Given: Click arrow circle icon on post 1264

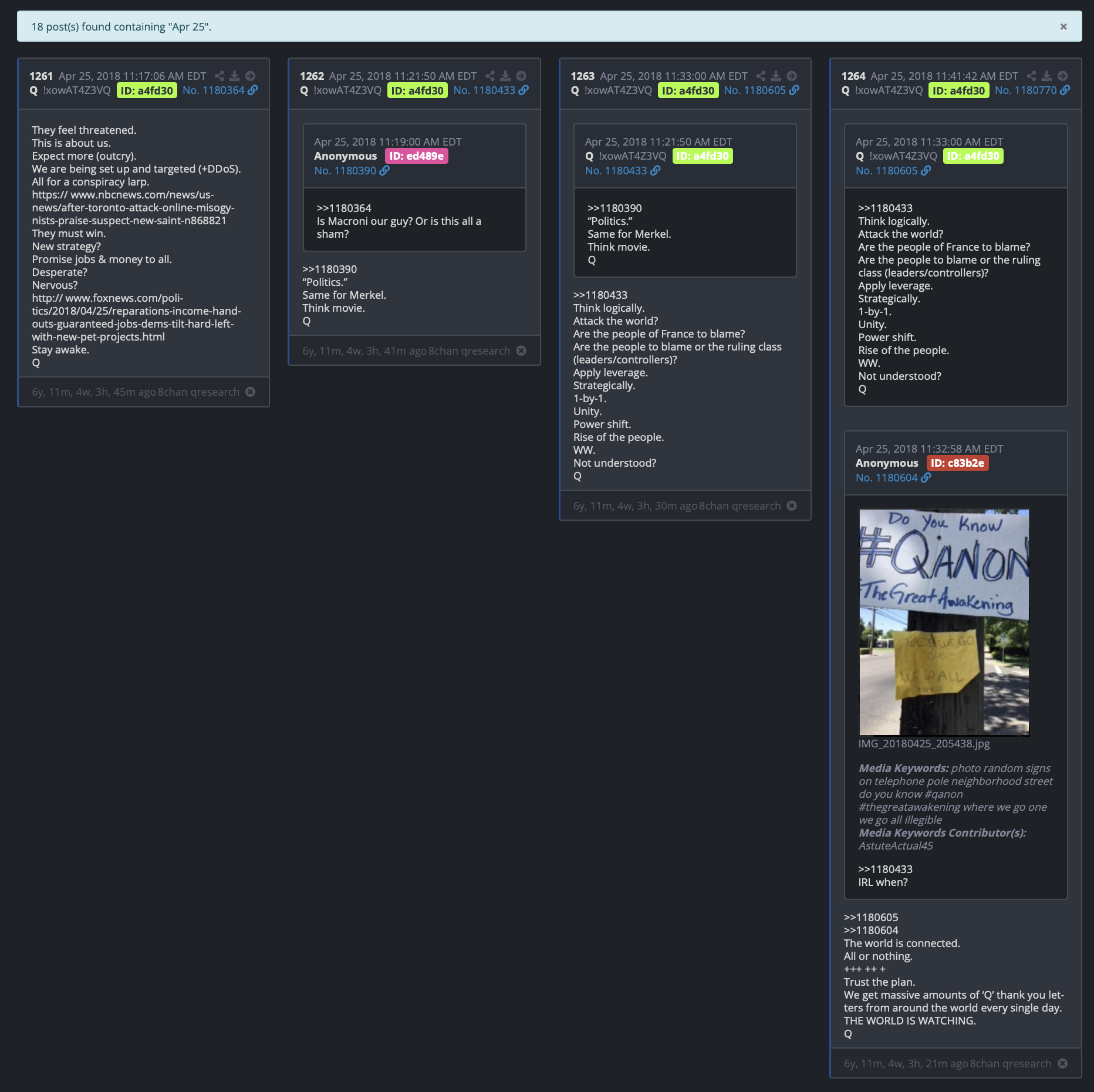Looking at the screenshot, I should (1062, 76).
